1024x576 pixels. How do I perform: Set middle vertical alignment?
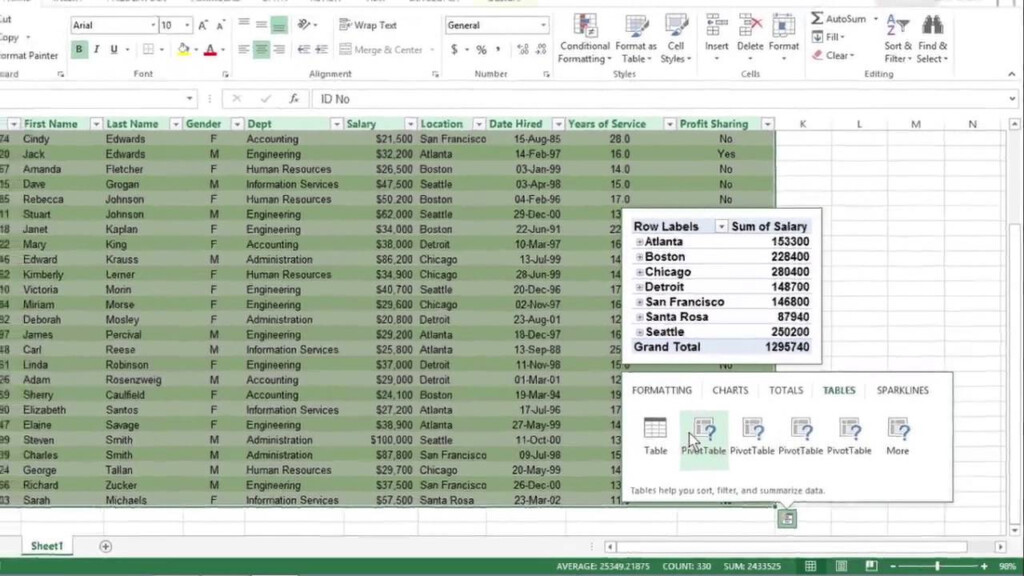[261, 25]
